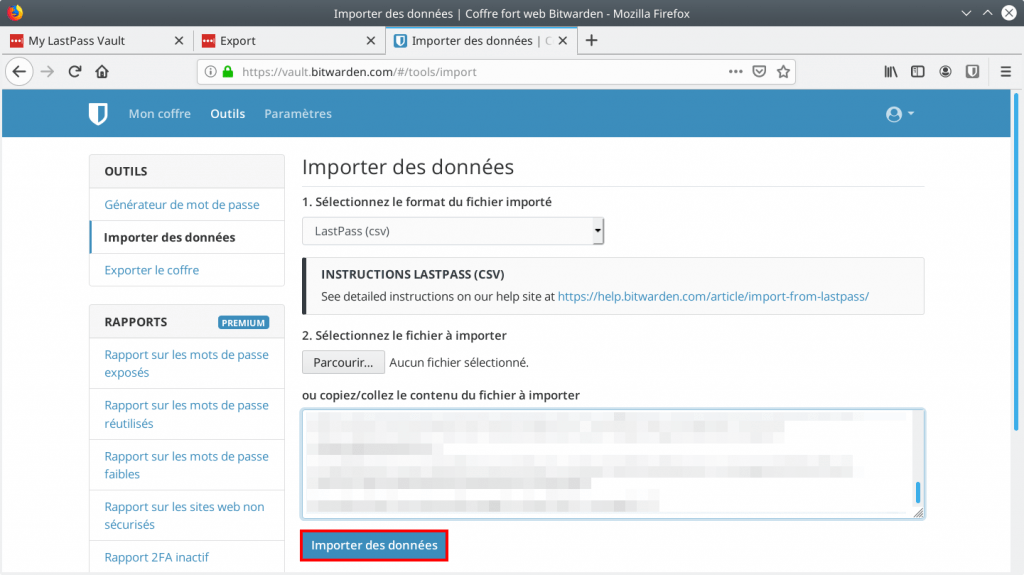Open Mon coffre in navigation bar
1024x575 pixels.
[x=159, y=114]
